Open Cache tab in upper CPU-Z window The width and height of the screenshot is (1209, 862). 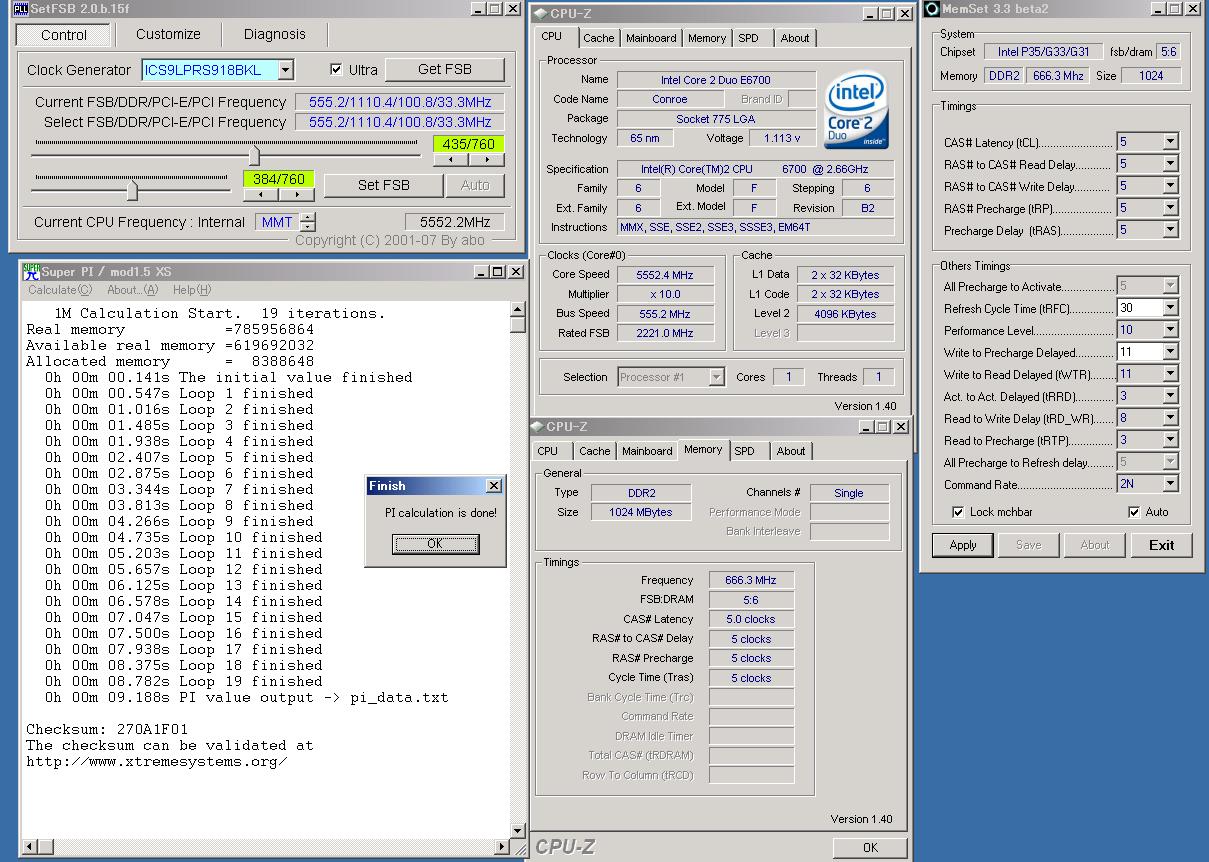click(599, 38)
